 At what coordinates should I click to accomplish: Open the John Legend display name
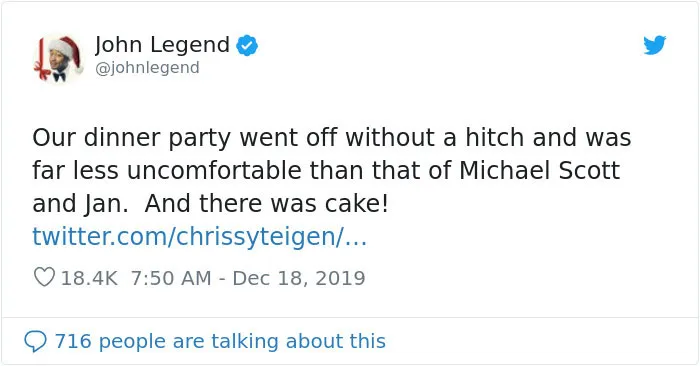(162, 45)
